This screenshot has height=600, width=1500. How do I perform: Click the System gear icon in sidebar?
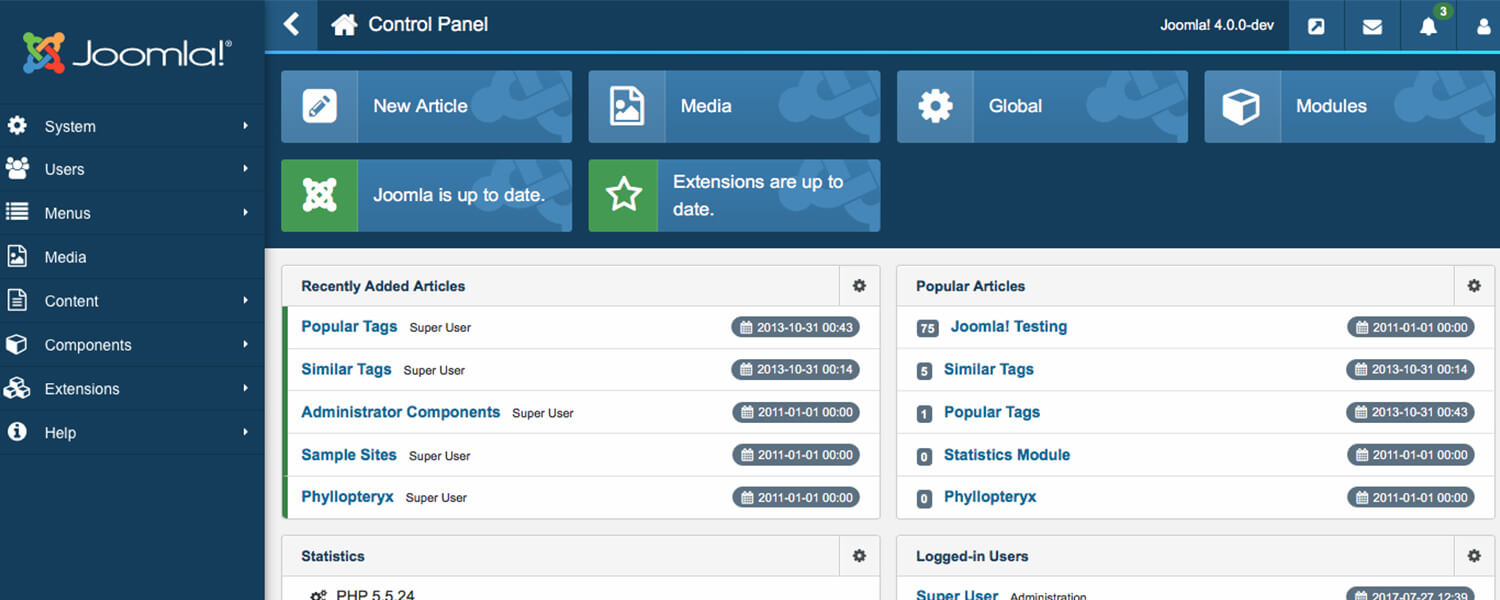17,126
